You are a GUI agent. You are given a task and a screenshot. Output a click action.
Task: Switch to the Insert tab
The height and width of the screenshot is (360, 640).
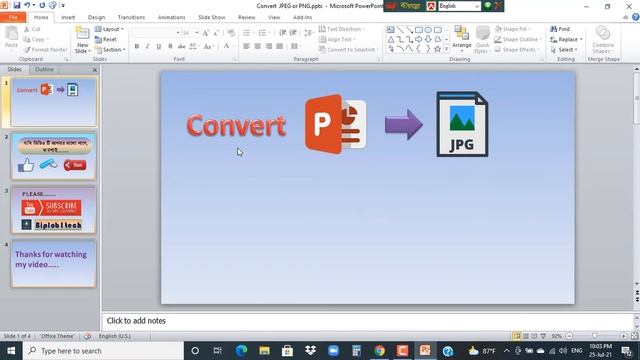pos(68,17)
